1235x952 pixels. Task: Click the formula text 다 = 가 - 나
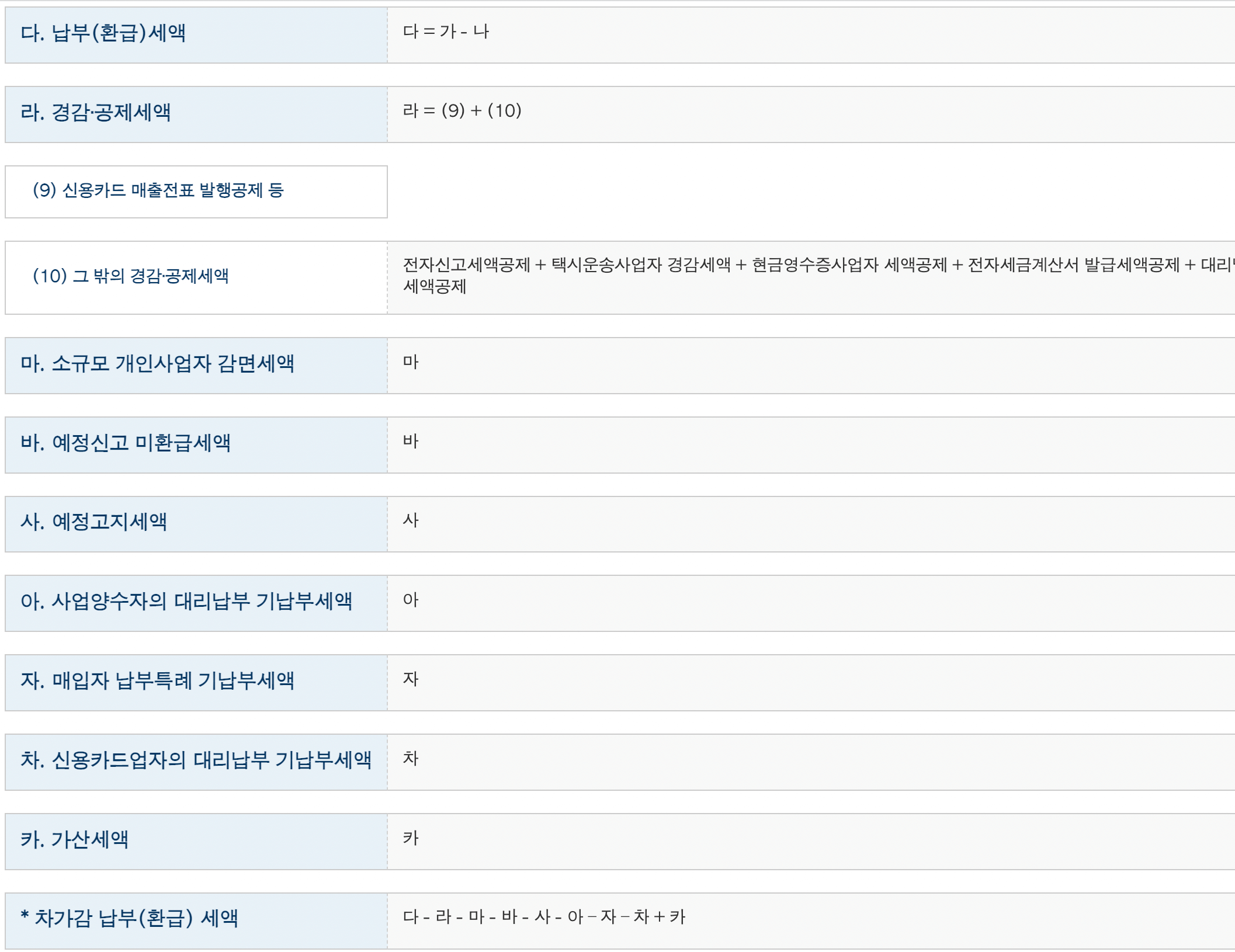click(x=446, y=32)
